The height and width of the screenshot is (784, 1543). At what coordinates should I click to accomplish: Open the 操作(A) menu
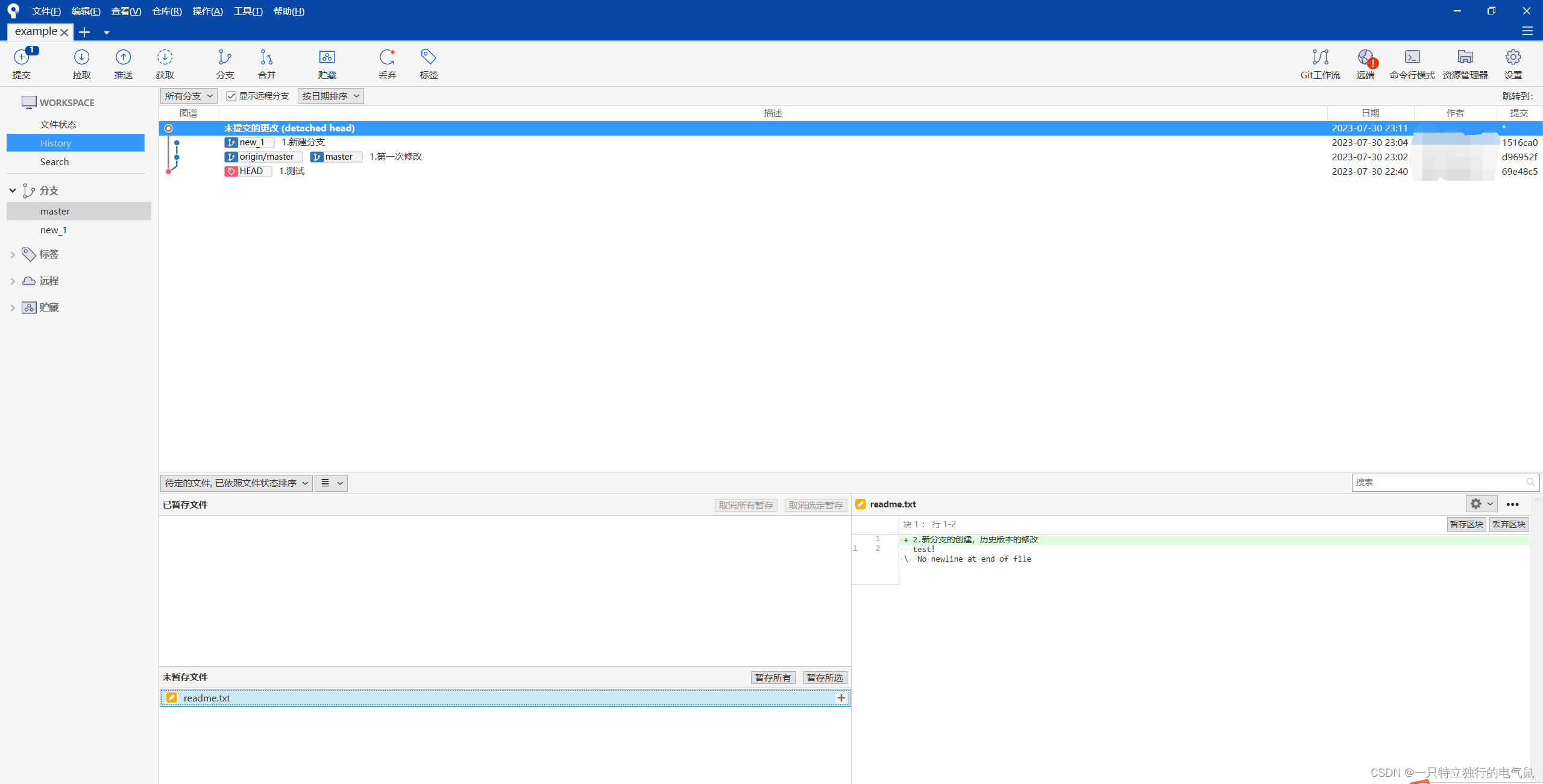207,11
